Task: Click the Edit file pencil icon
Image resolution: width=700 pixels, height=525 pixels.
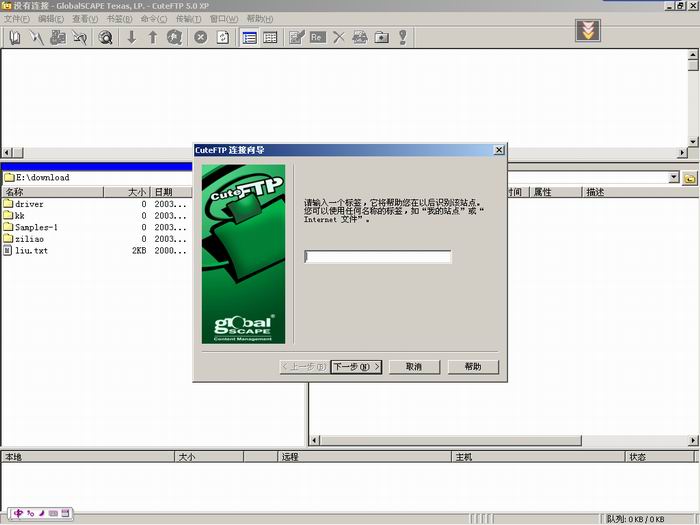Action: click(296, 38)
